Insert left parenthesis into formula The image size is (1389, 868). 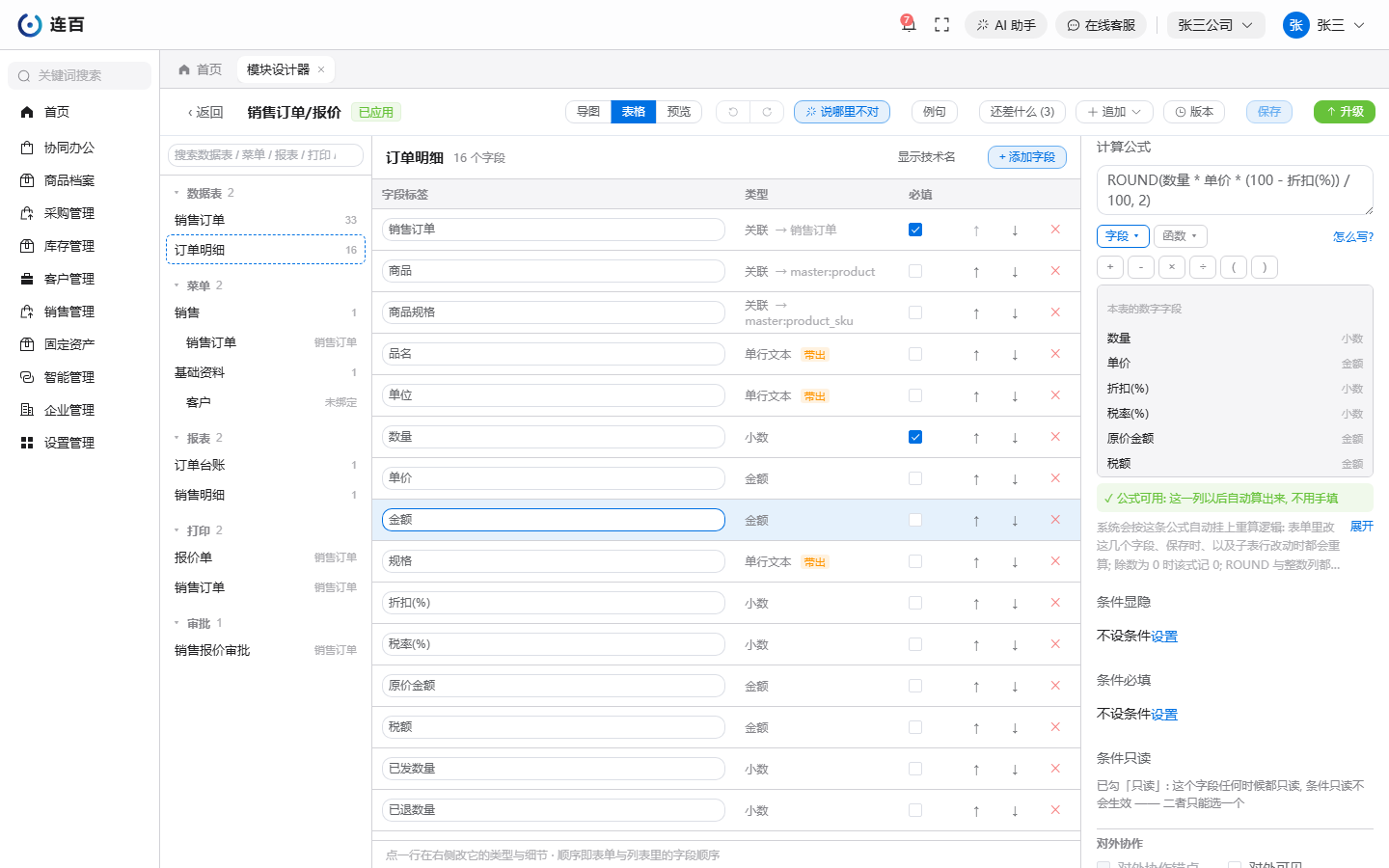[1234, 267]
